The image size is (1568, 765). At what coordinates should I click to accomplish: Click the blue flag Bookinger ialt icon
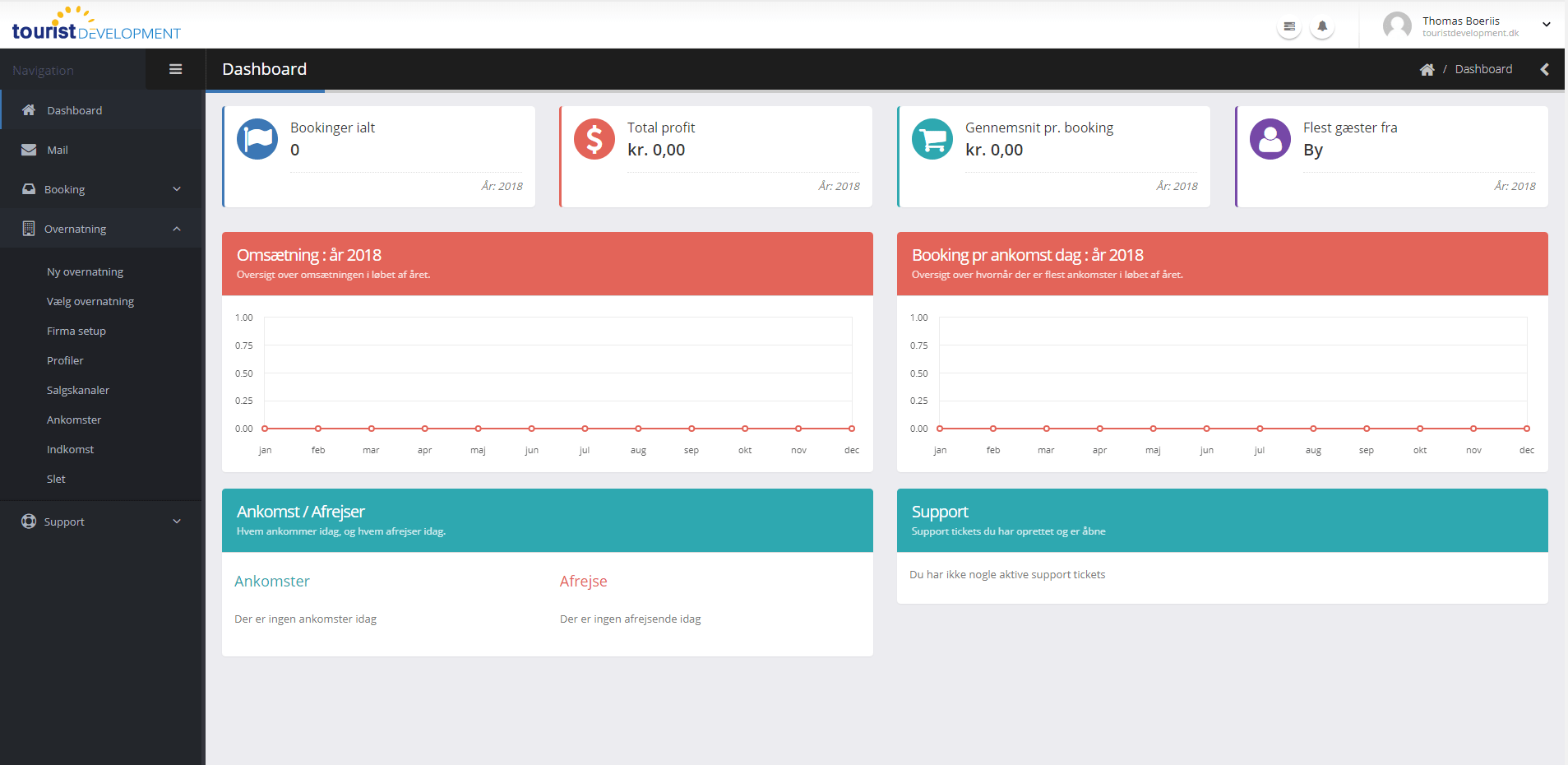(257, 139)
